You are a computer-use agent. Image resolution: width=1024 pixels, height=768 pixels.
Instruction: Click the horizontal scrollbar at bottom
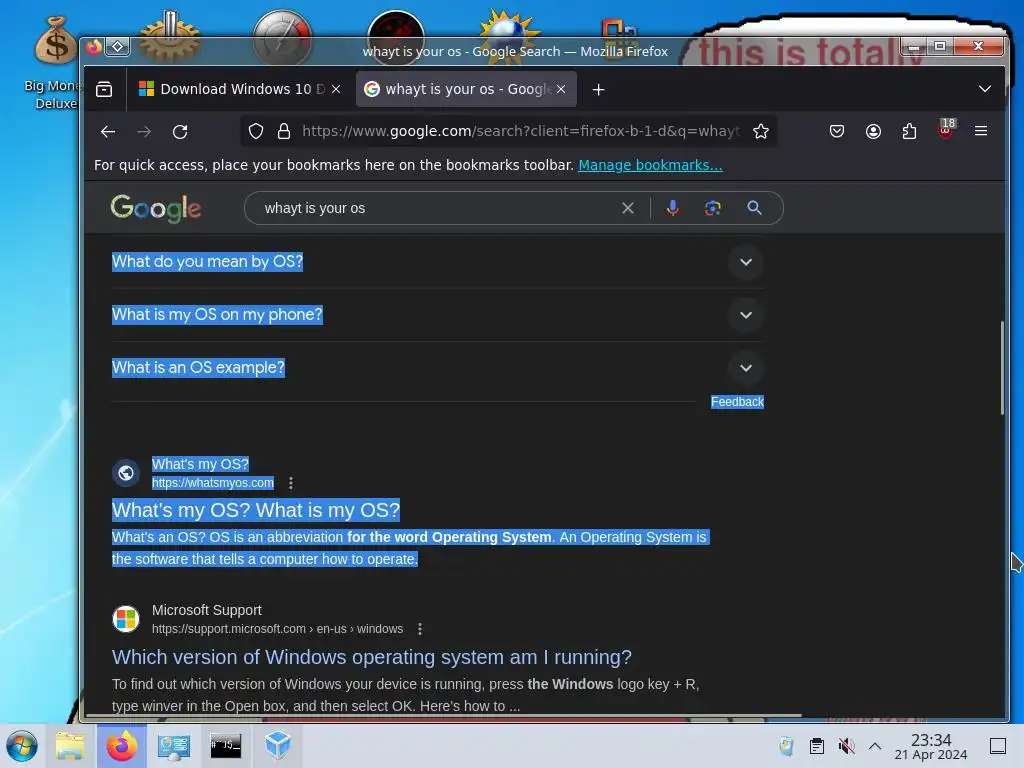point(443,716)
